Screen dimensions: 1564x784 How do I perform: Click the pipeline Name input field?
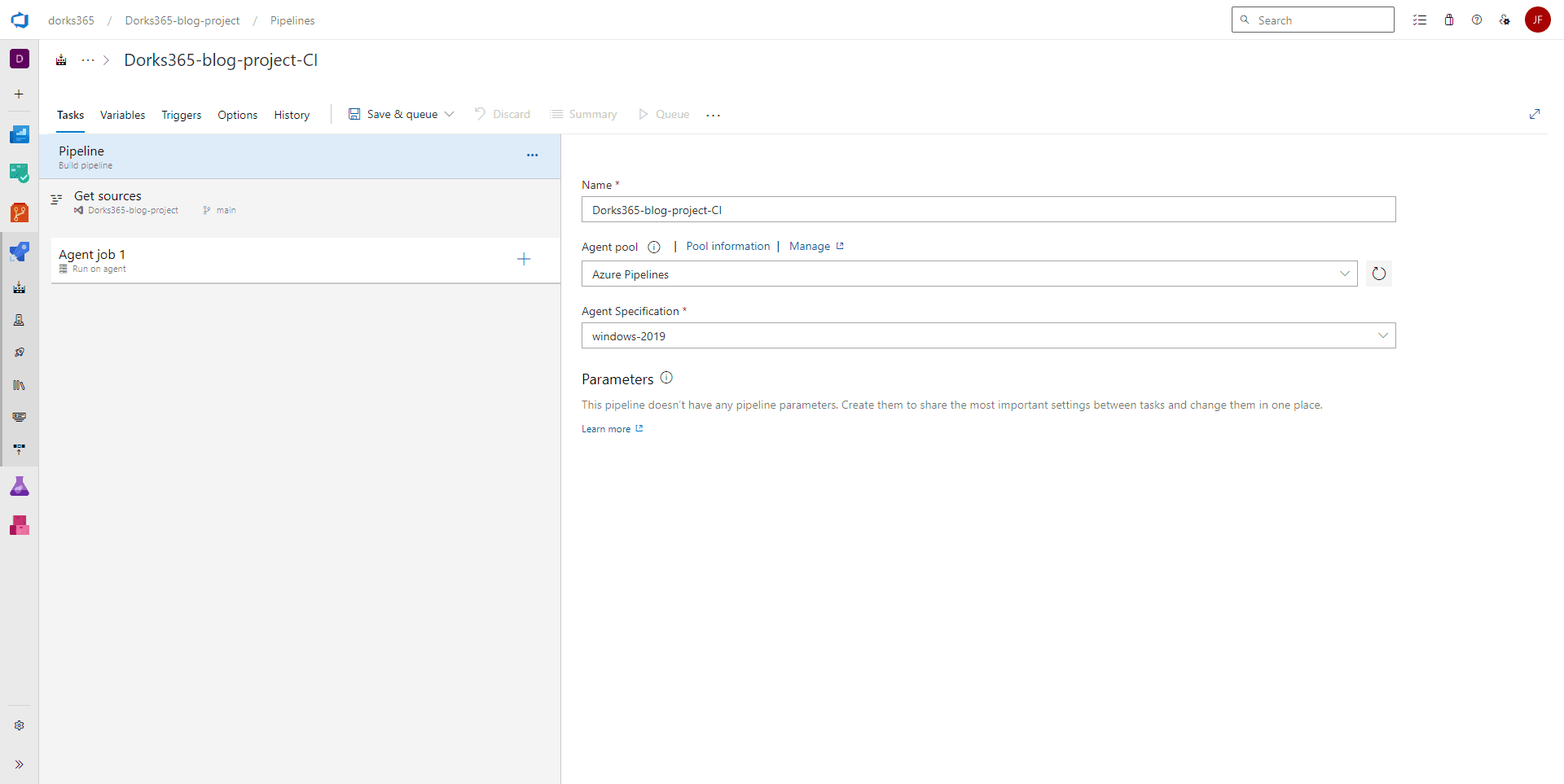[988, 209]
